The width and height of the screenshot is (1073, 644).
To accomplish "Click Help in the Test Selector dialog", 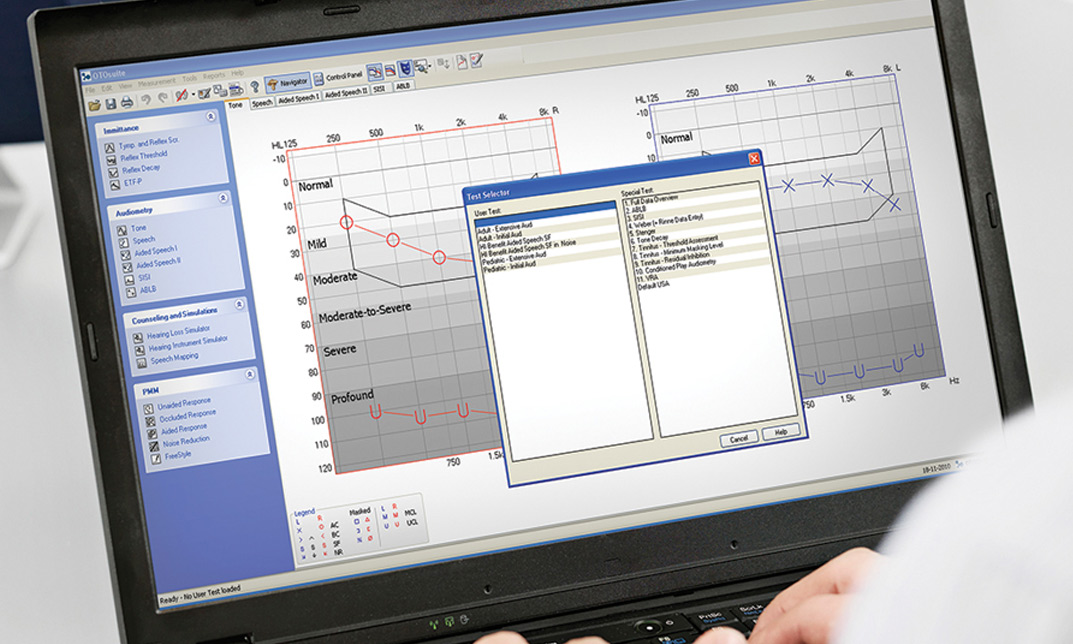I will point(780,432).
